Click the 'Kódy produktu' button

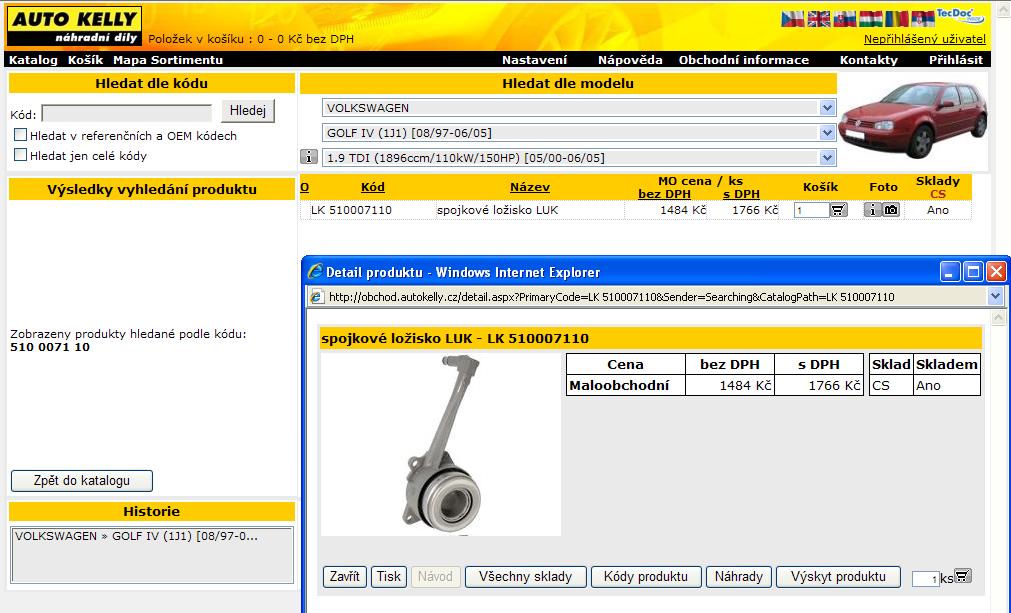point(646,576)
